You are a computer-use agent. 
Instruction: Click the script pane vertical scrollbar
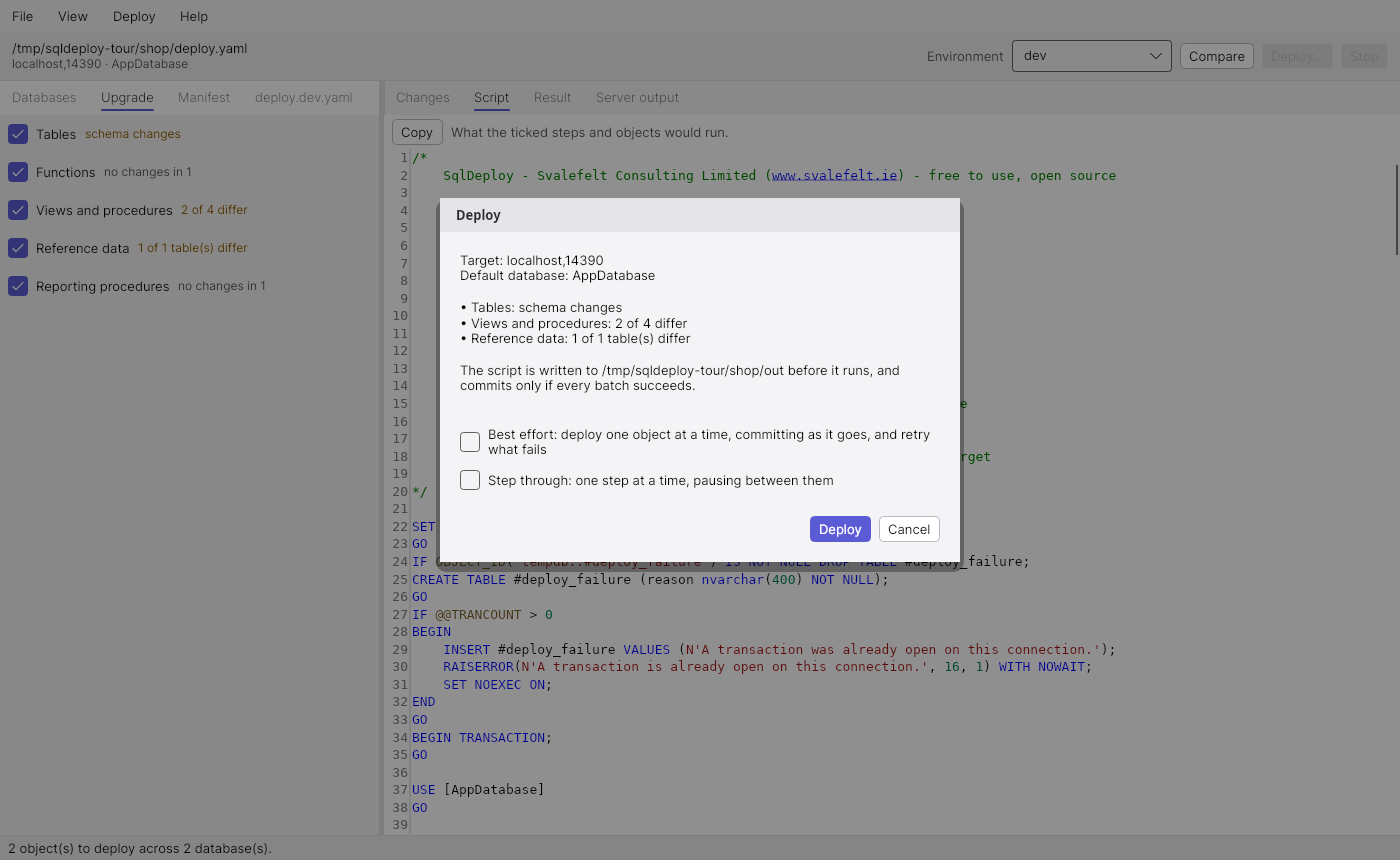coord(1396,208)
